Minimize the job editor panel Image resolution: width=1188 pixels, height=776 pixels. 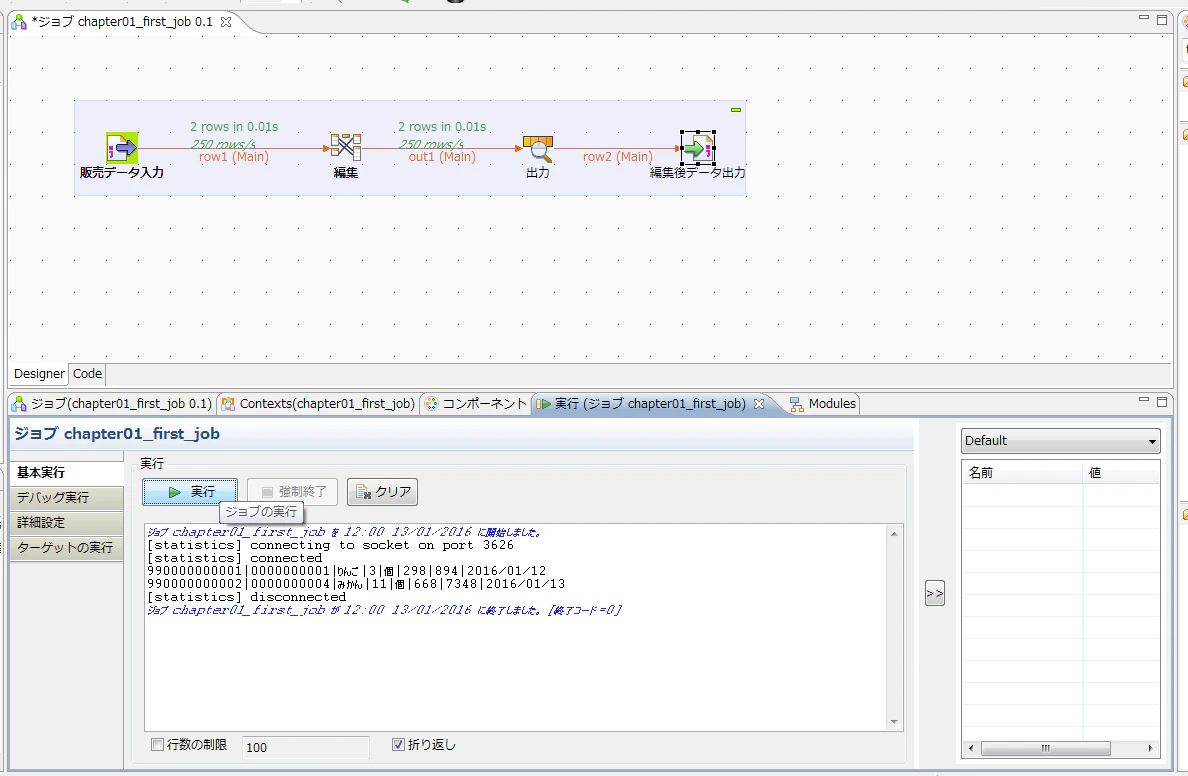[x=1144, y=18]
